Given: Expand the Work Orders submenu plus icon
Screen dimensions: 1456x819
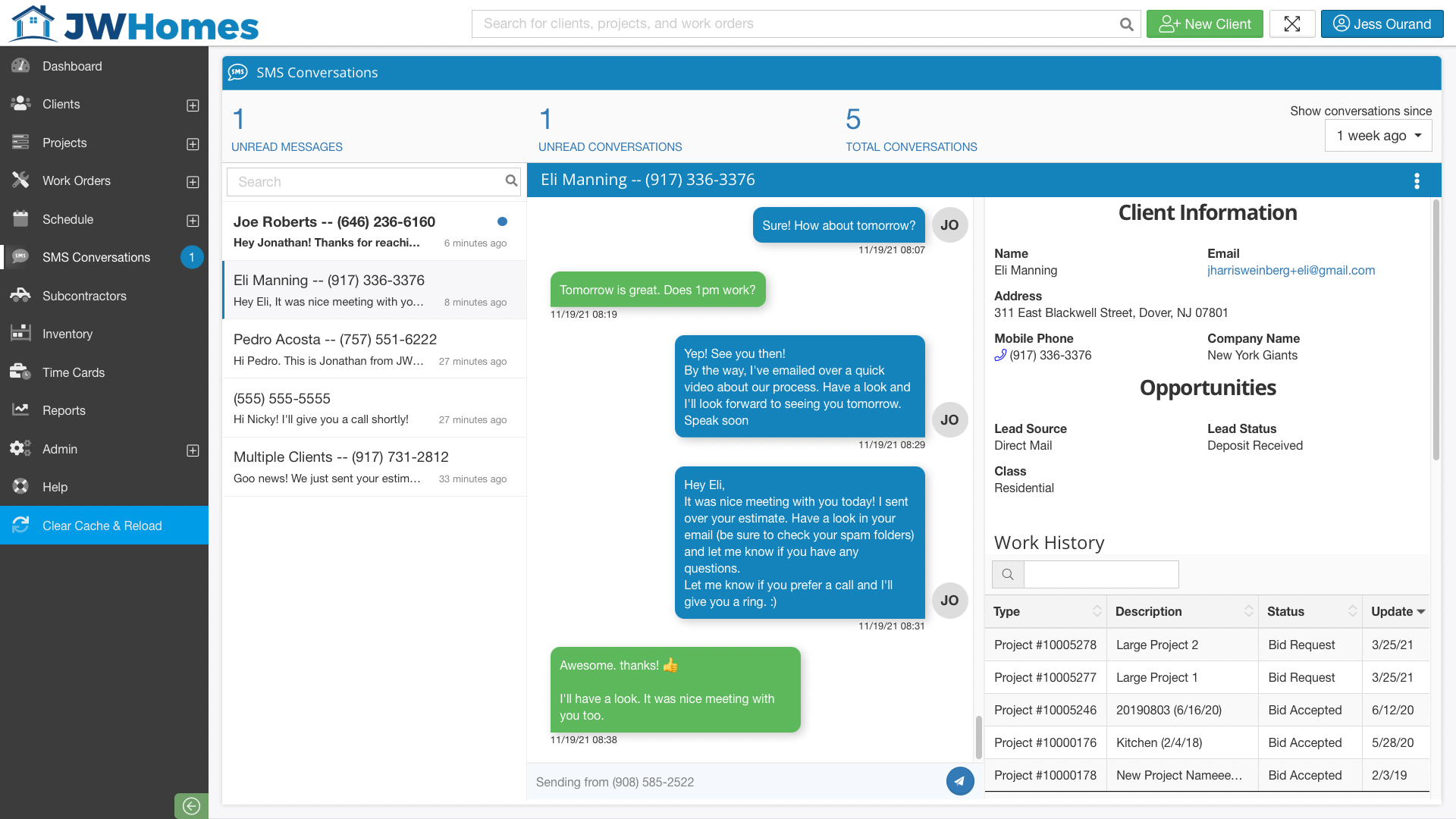Looking at the screenshot, I should [193, 182].
